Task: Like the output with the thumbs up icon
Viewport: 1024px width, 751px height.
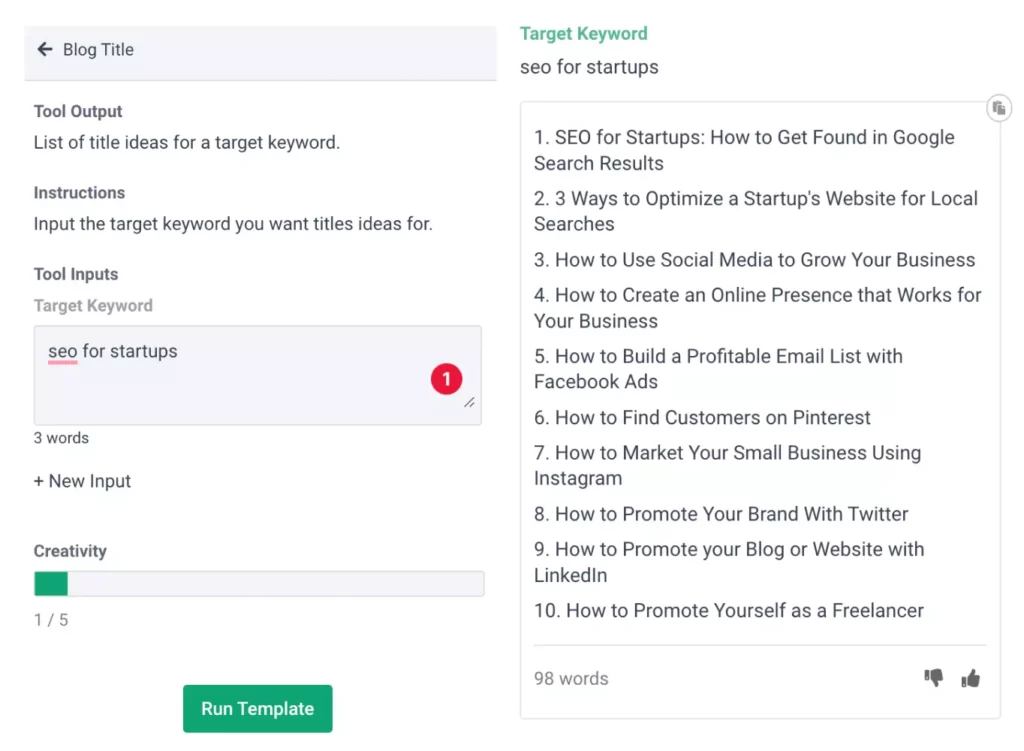Action: coord(970,678)
